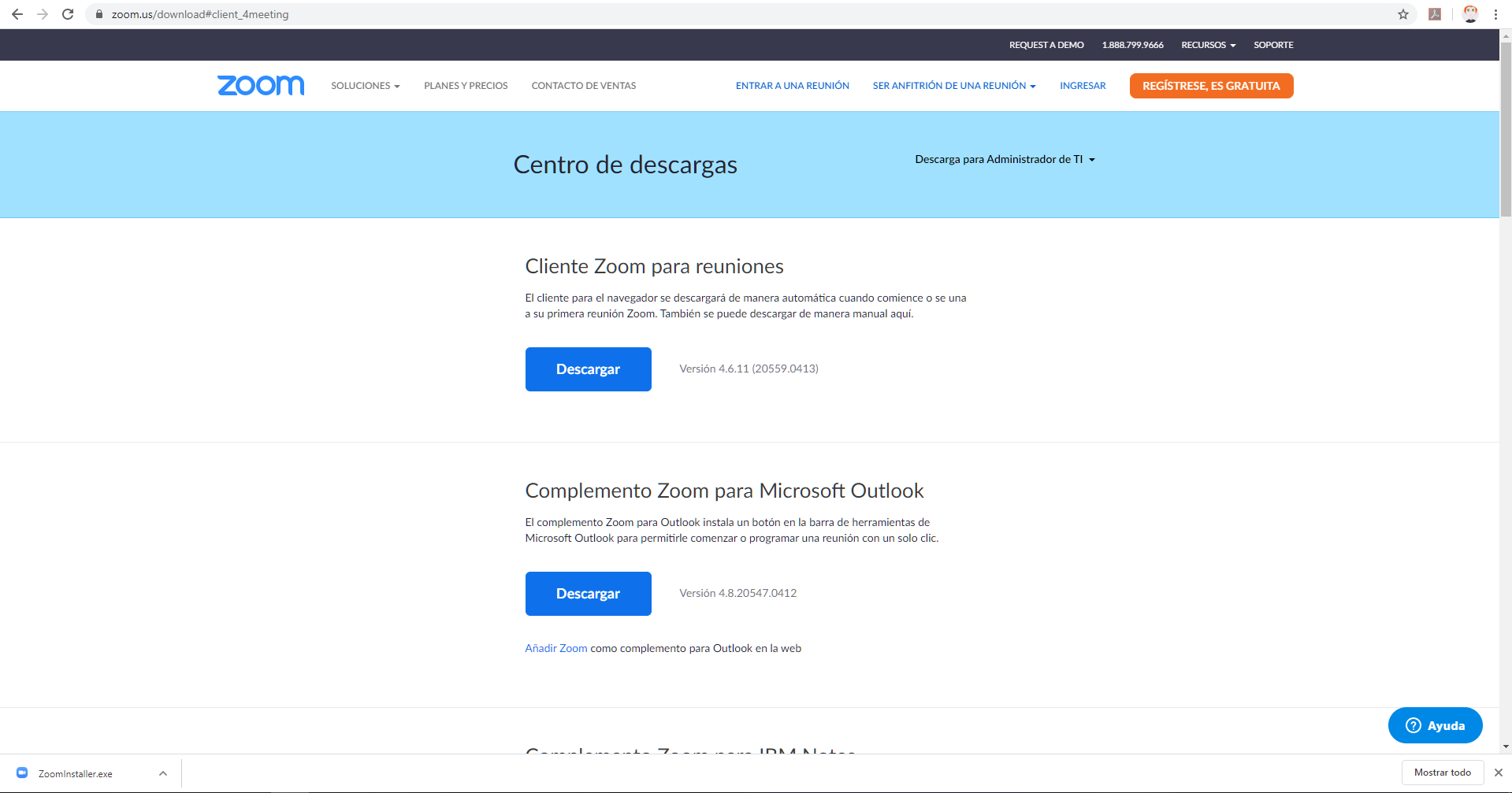Click the address bar URL
1512x793 pixels.
[x=200, y=14]
